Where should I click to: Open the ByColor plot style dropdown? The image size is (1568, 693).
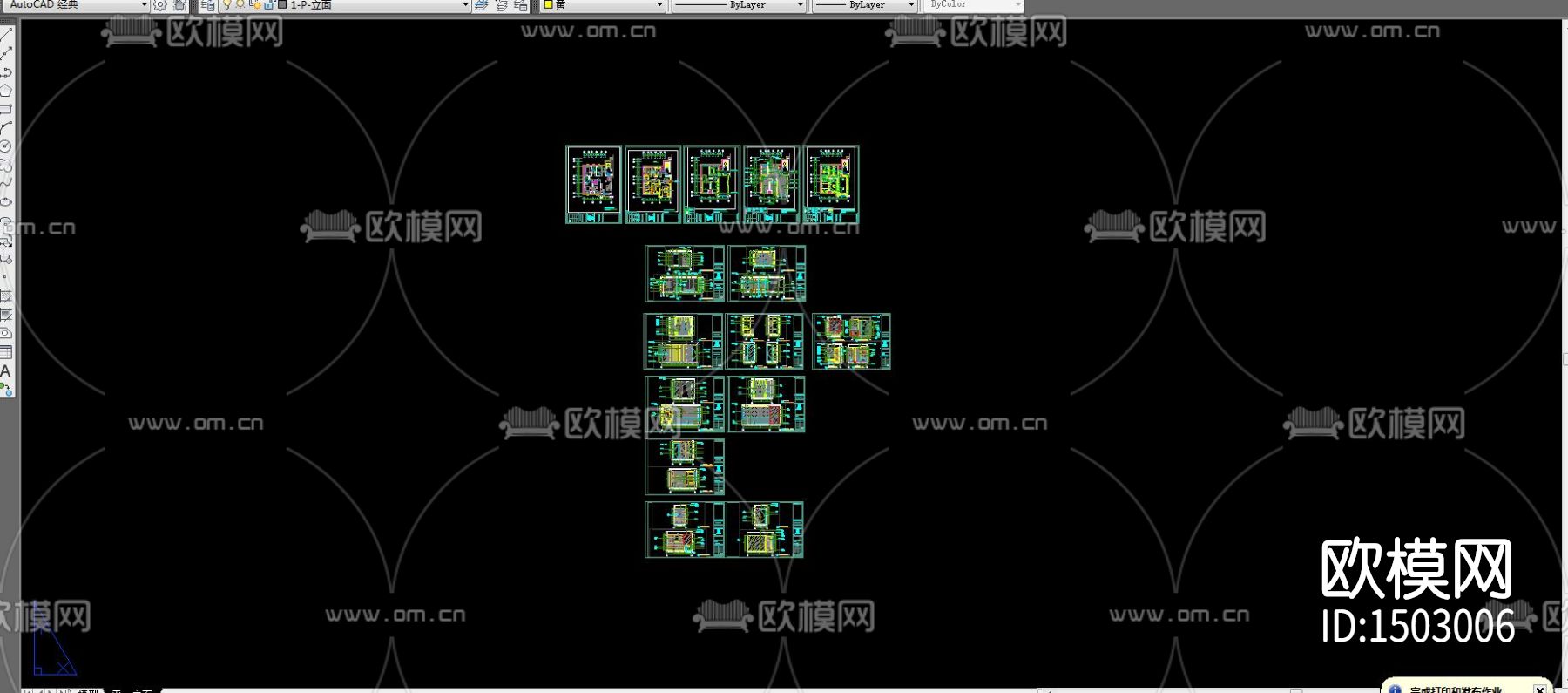[1018, 5]
